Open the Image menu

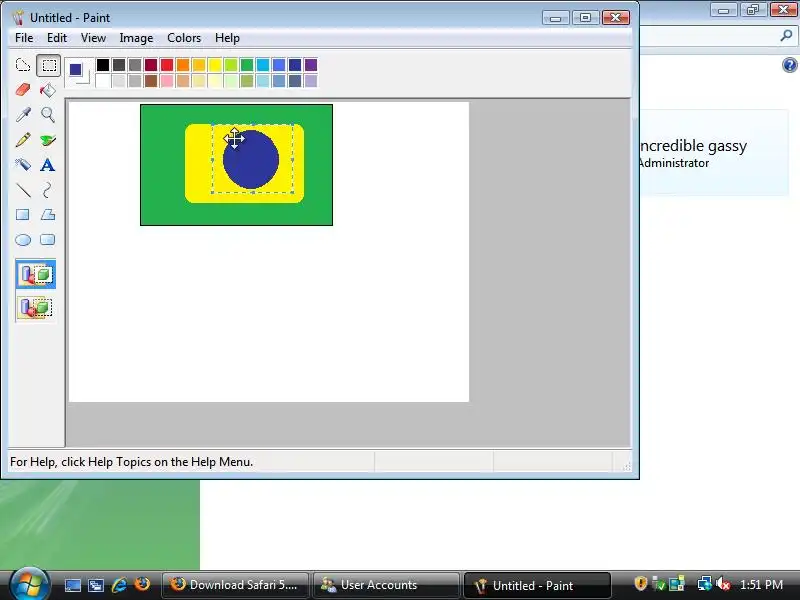[136, 38]
